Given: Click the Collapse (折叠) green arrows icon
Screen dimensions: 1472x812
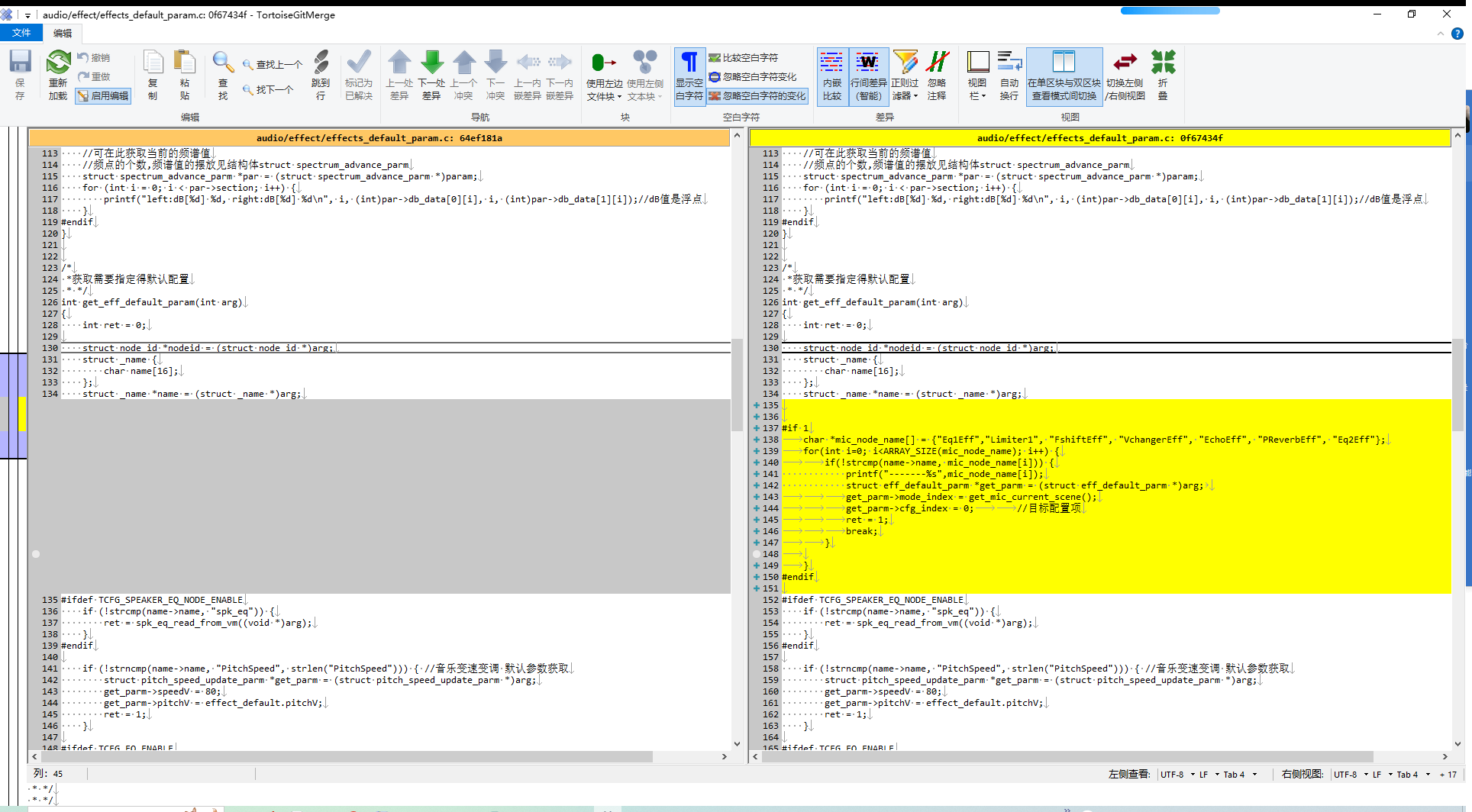Looking at the screenshot, I should (x=1163, y=74).
